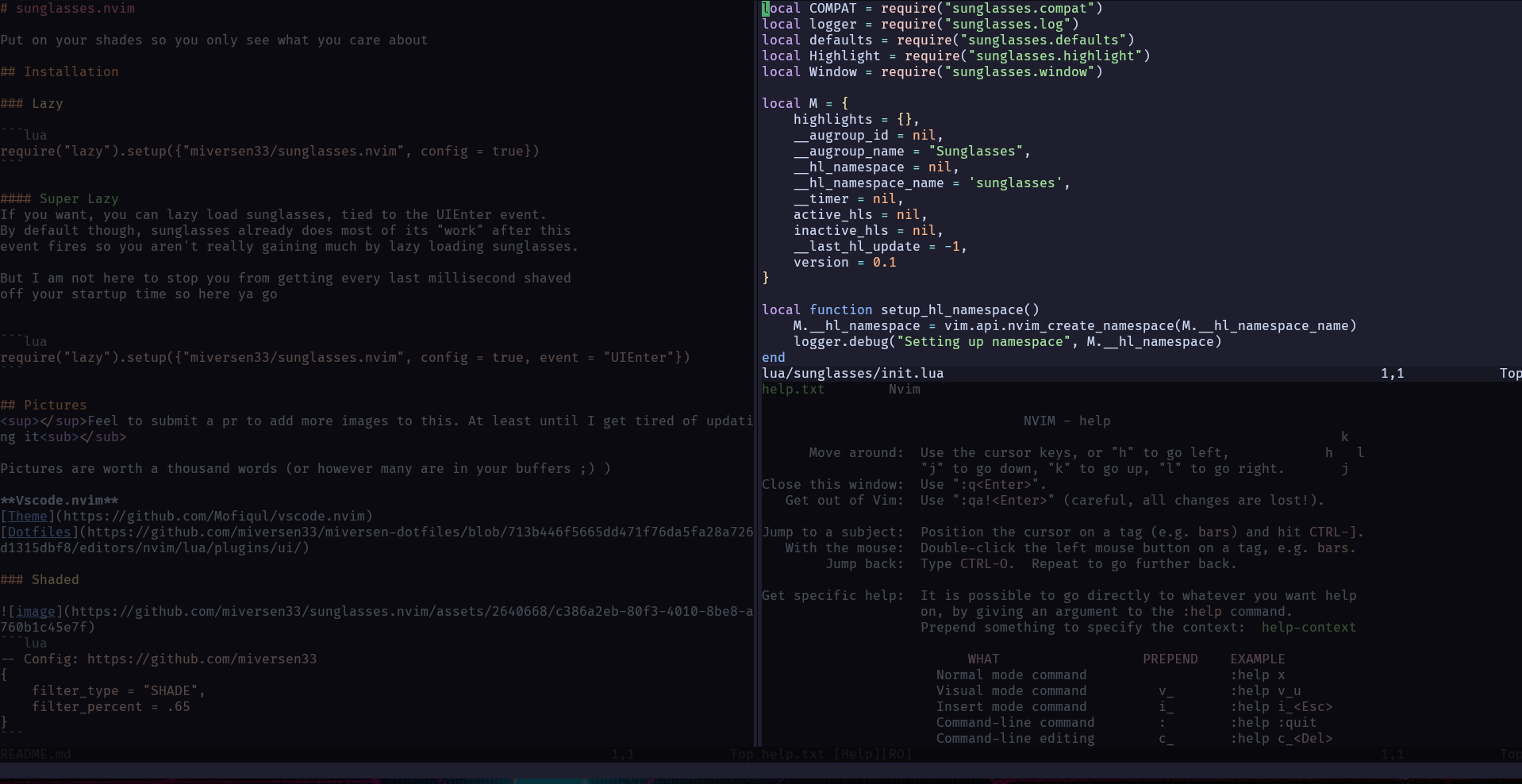Click the '__hl_namespace_name' assignment line
Viewport: 1522px width, 784px height.
point(932,183)
